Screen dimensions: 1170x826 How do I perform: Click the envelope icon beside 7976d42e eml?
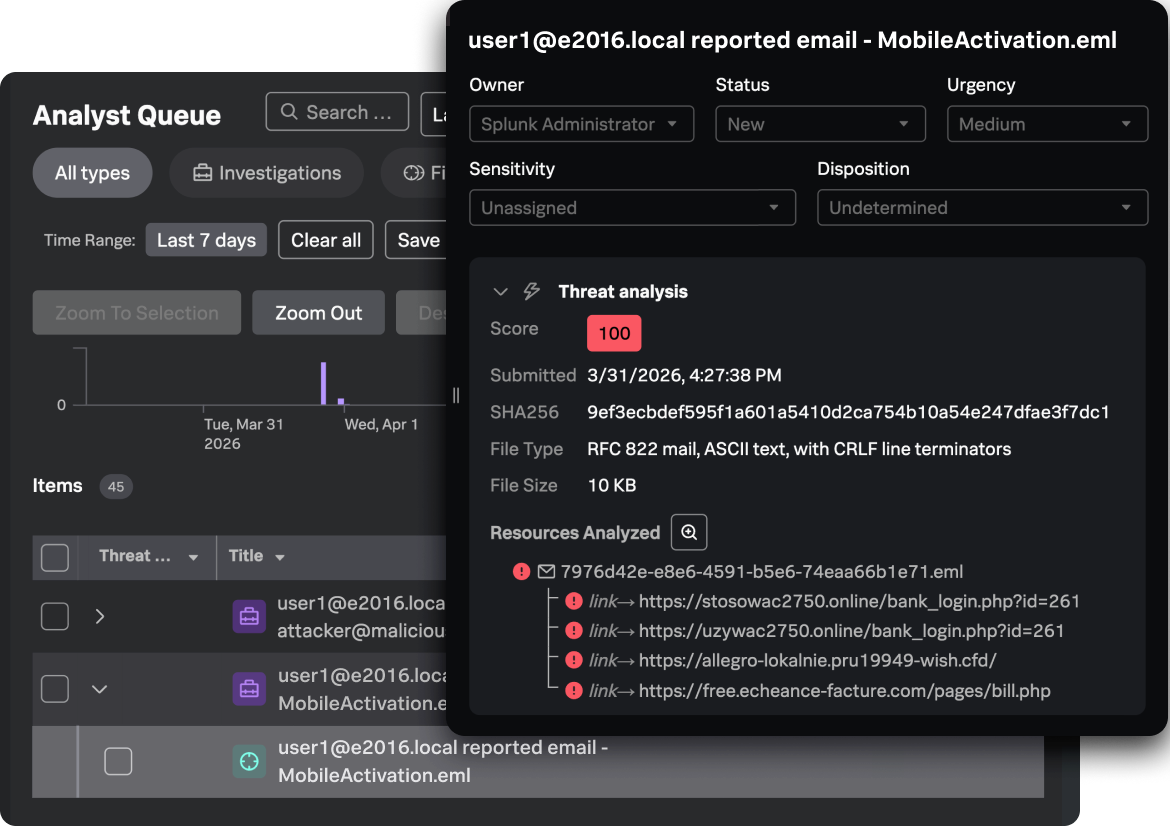546,572
